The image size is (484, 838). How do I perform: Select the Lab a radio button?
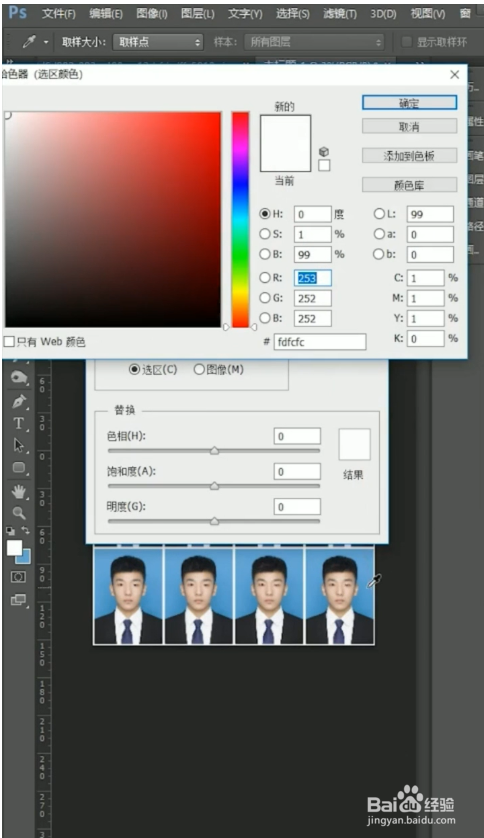(379, 234)
